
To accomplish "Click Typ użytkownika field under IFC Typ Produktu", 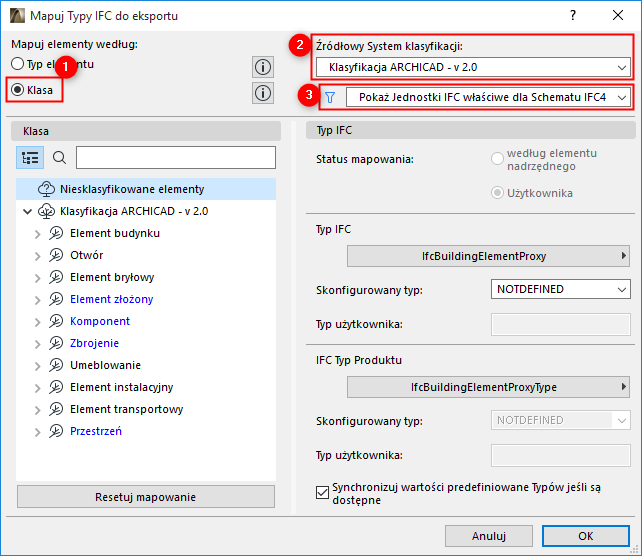I will tap(561, 456).
